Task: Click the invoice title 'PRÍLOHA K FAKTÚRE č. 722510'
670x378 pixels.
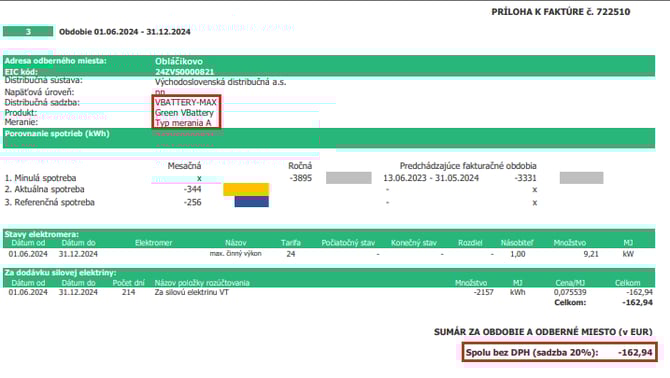Action: 561,12
